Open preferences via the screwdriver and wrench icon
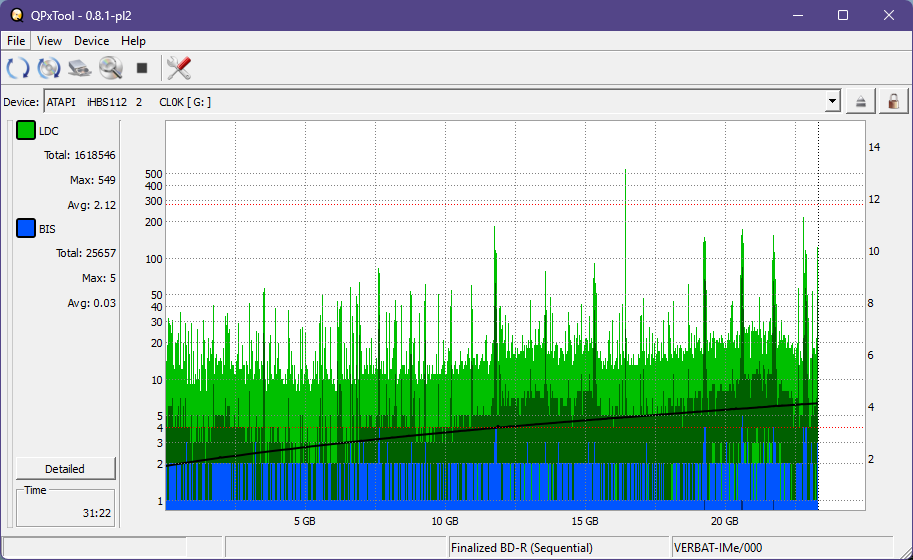The height and width of the screenshot is (560, 913). pos(179,68)
